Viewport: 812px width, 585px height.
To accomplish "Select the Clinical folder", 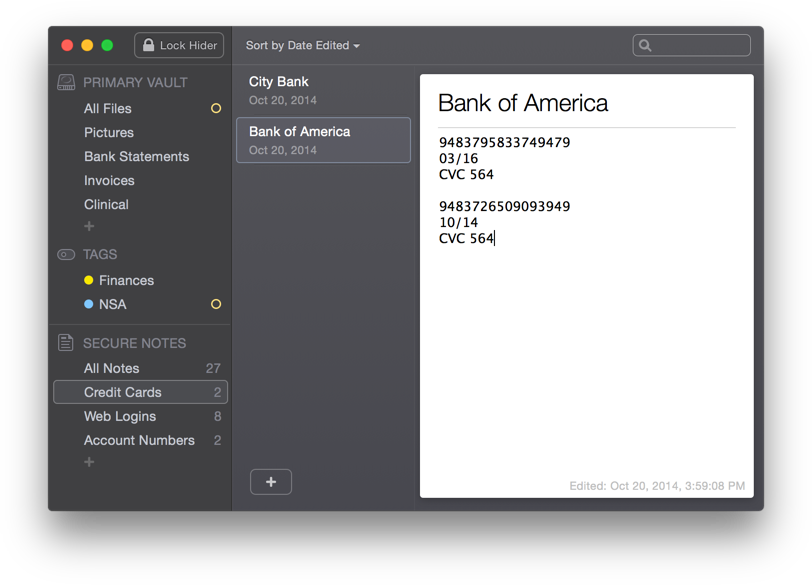I will point(106,204).
